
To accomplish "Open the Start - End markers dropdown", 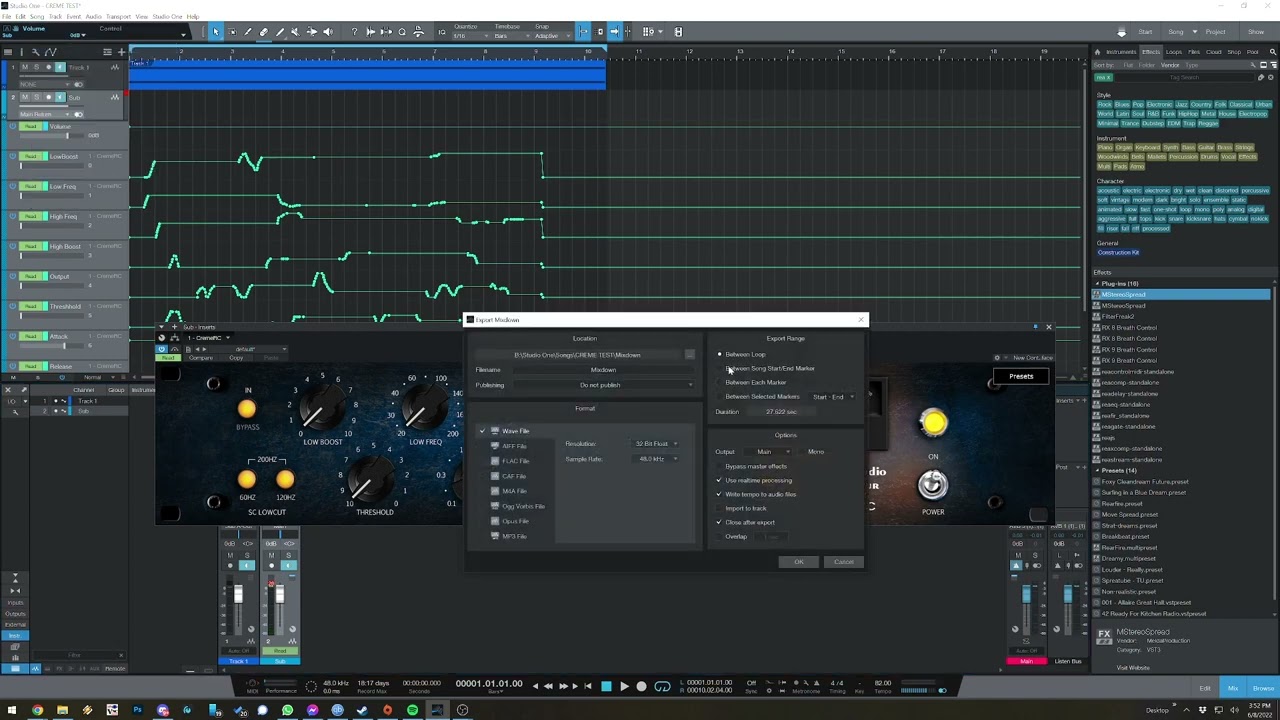I will click(833, 397).
